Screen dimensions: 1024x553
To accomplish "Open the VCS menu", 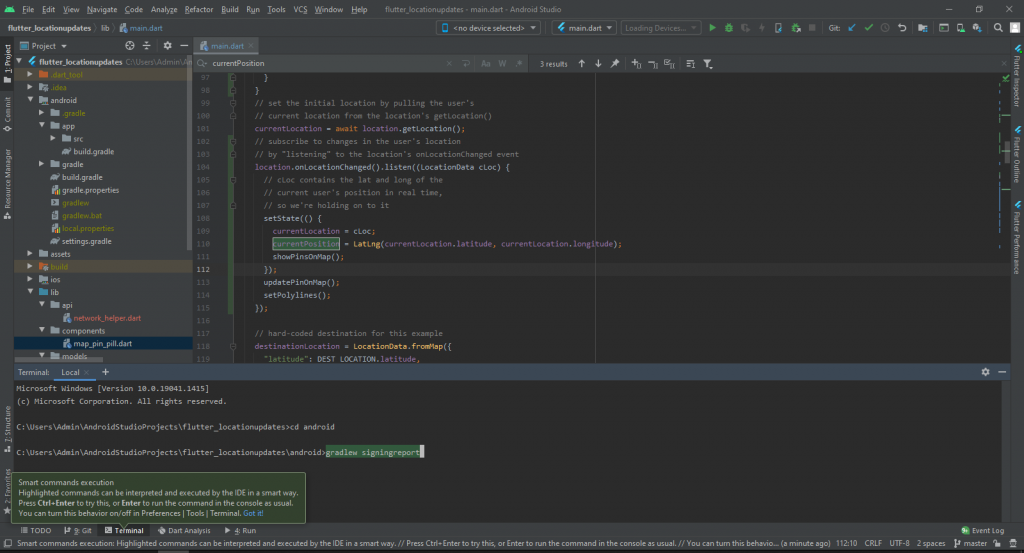I will click(x=300, y=9).
